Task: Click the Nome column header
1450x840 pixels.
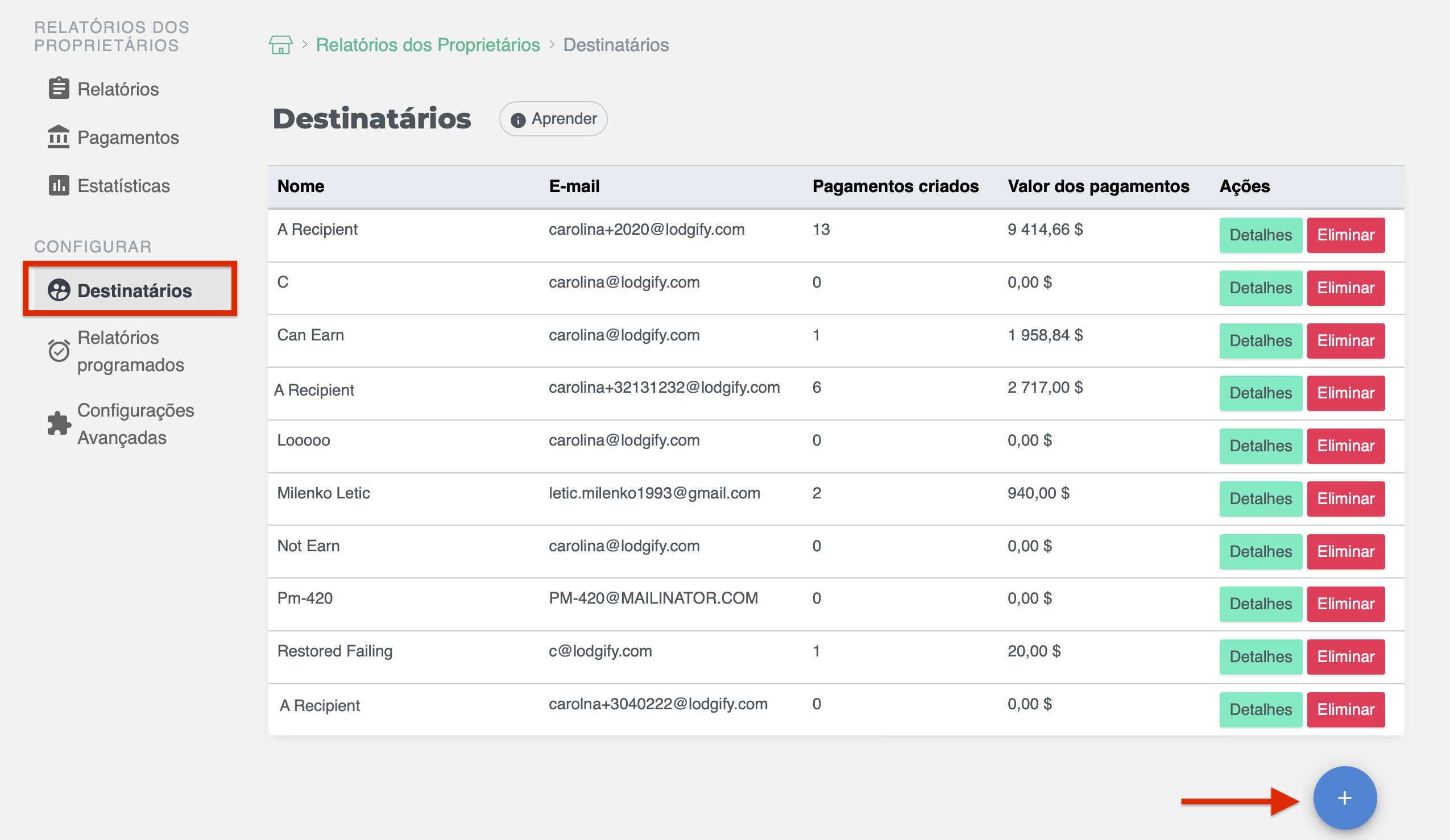Action: pyautogui.click(x=300, y=186)
